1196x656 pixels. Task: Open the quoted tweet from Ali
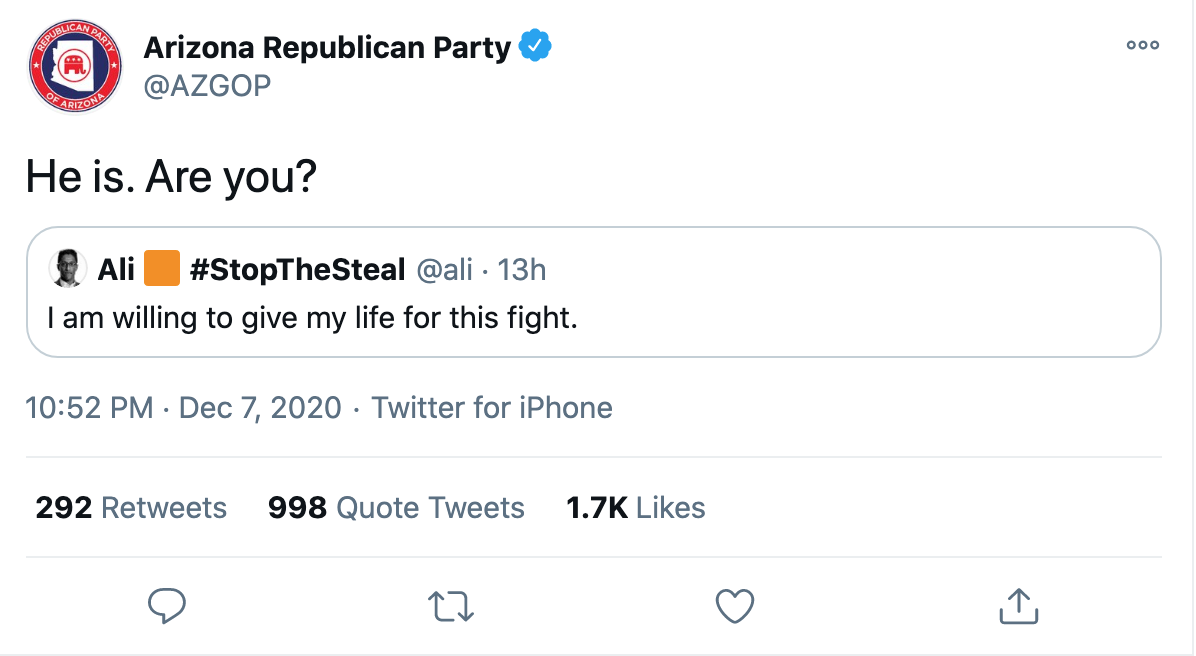coord(592,320)
